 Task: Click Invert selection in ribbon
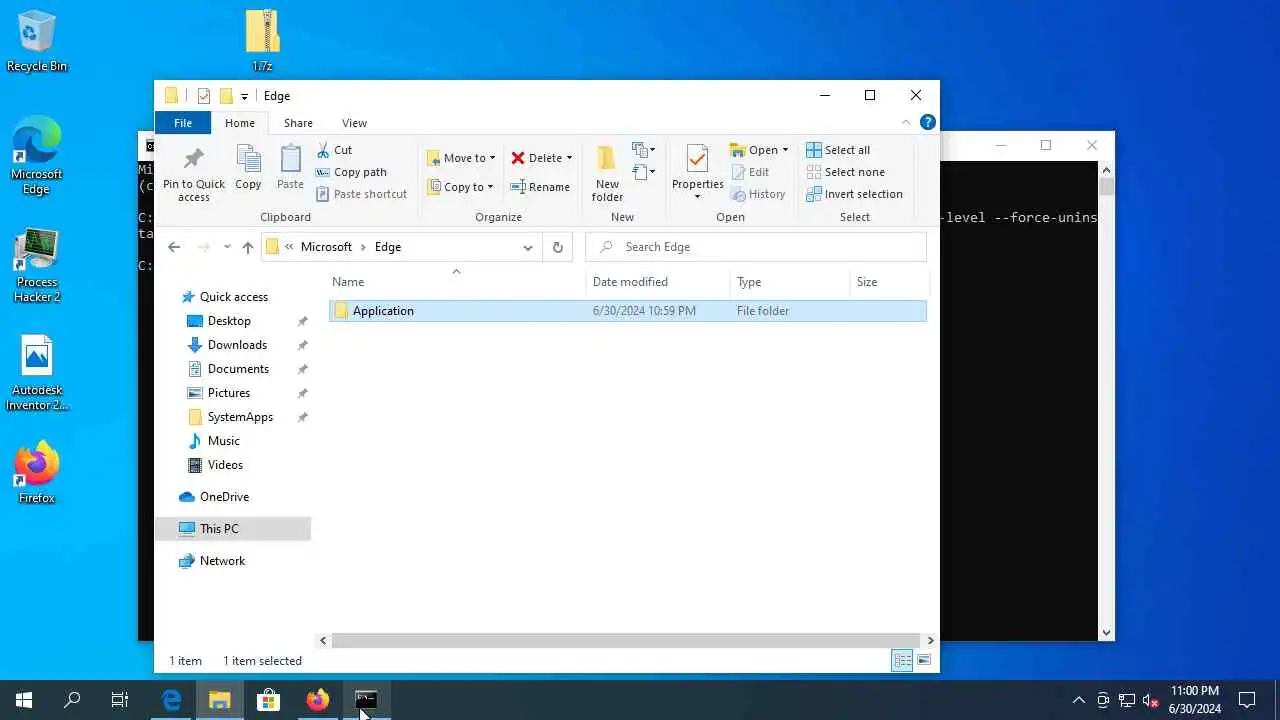pos(855,194)
